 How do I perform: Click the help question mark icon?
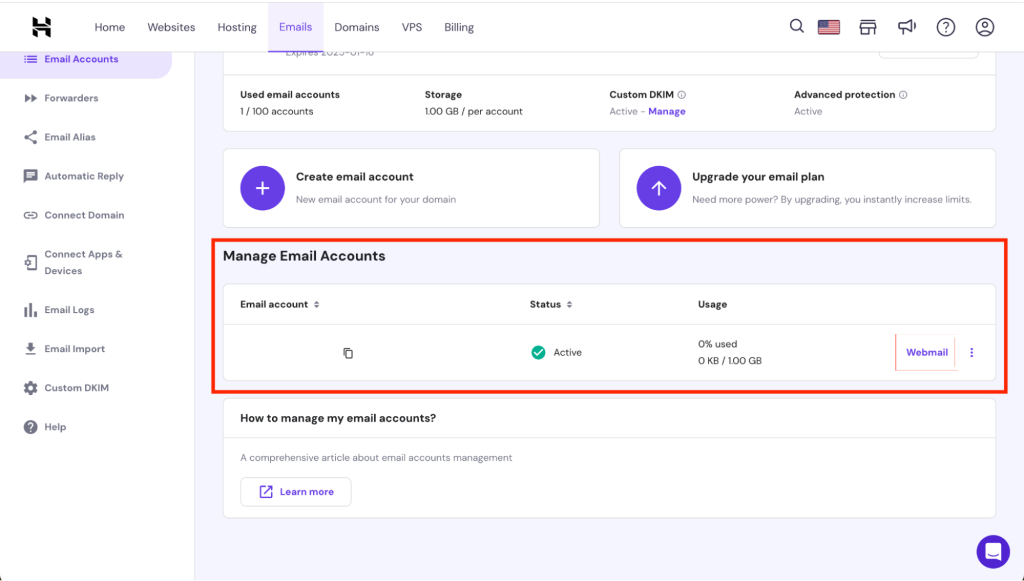click(x=945, y=27)
